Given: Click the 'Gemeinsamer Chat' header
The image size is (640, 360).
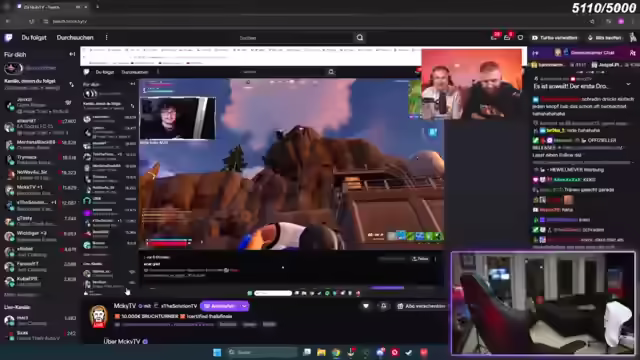Looking at the screenshot, I should 592,53.
